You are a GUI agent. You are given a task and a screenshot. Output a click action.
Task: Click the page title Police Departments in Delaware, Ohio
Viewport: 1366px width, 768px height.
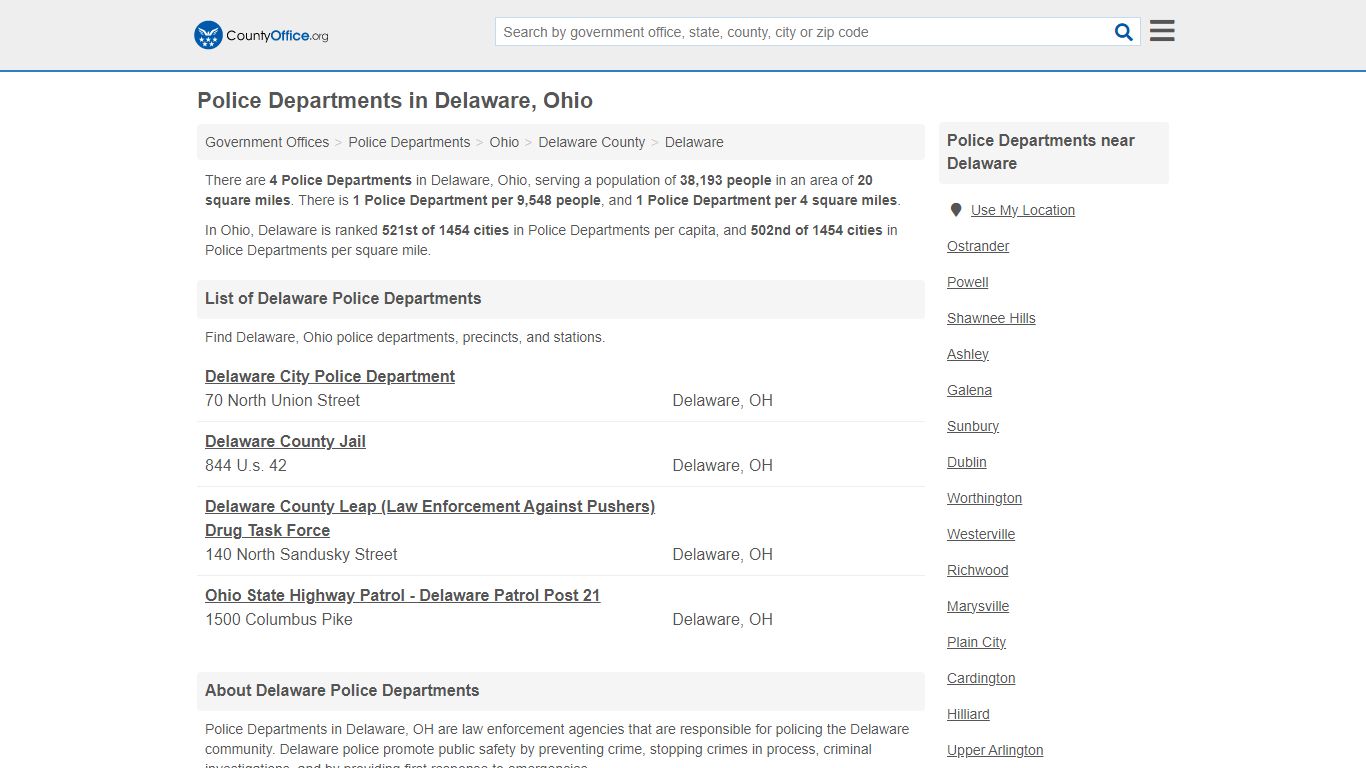395,101
